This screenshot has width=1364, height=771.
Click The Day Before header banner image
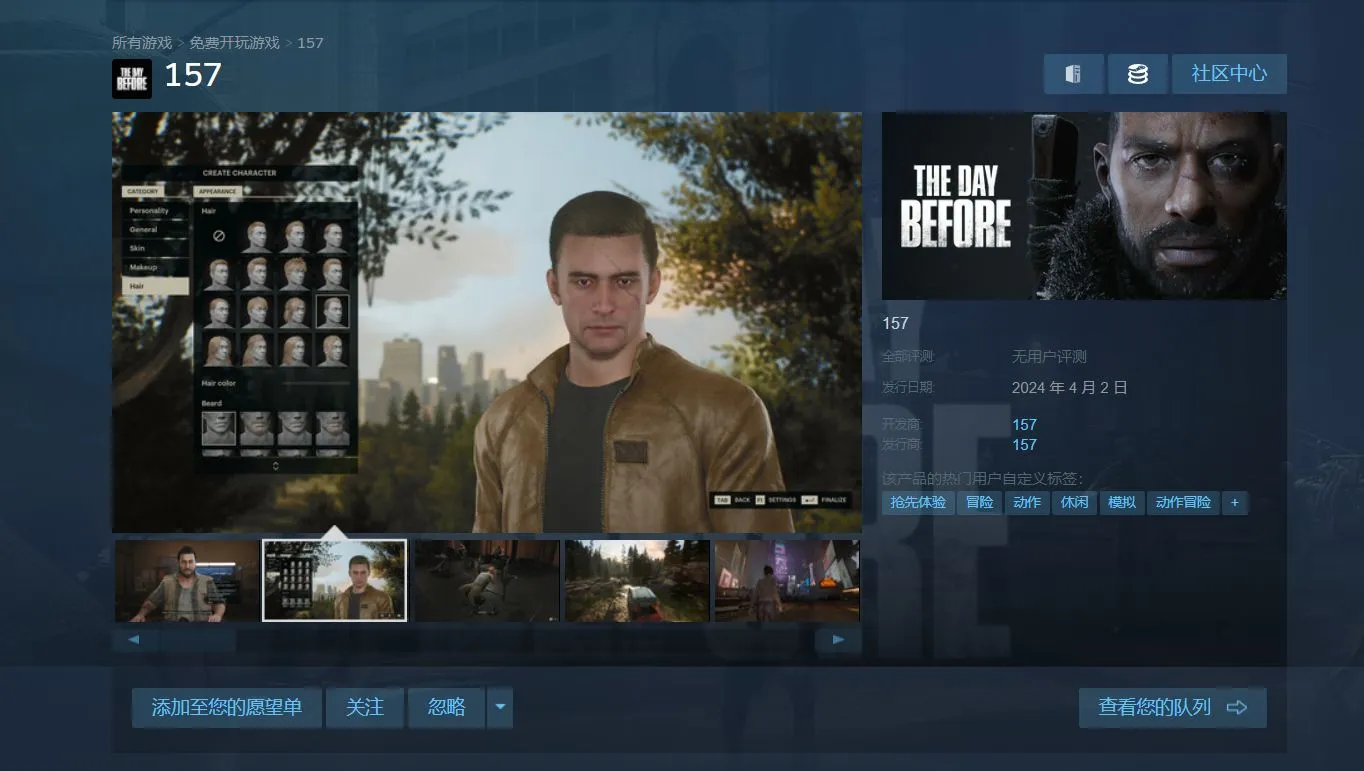tap(1084, 206)
